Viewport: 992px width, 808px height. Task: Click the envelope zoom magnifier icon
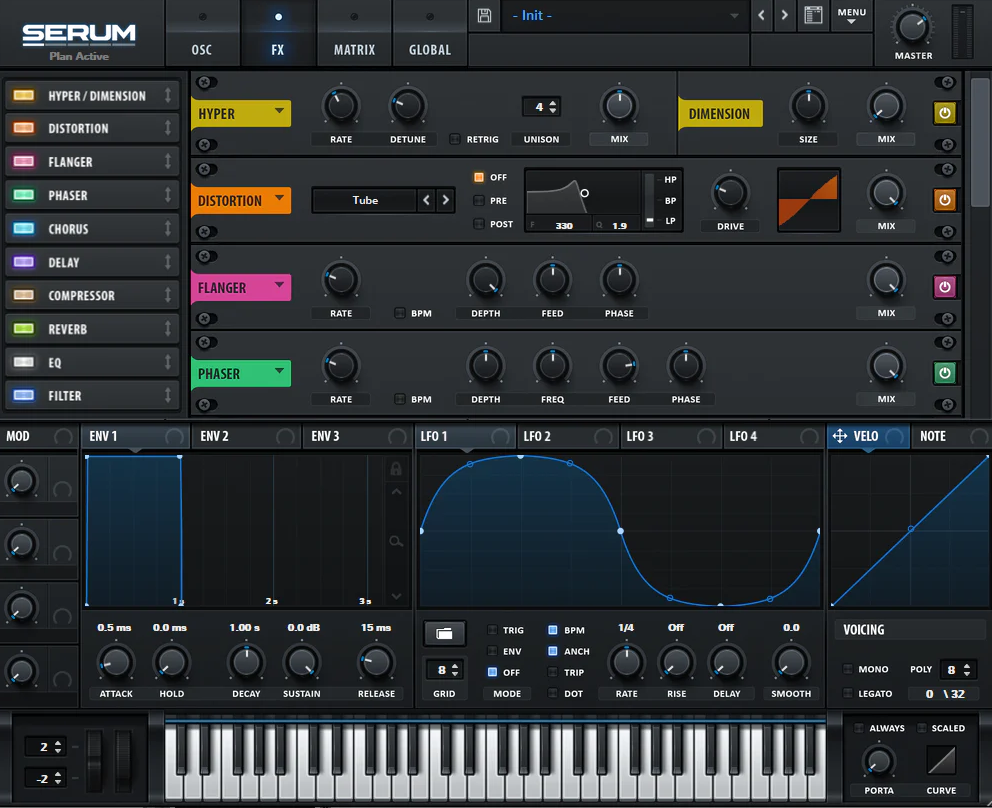(396, 541)
